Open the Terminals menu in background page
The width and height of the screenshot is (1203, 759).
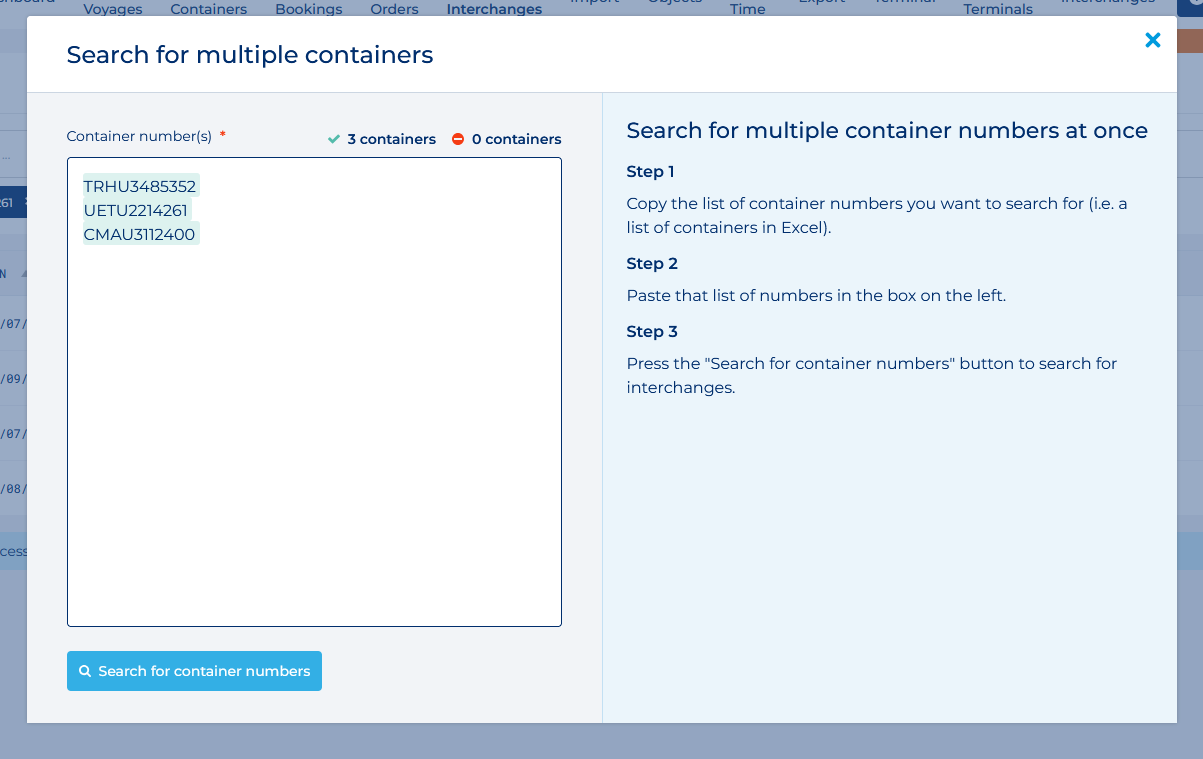point(998,9)
